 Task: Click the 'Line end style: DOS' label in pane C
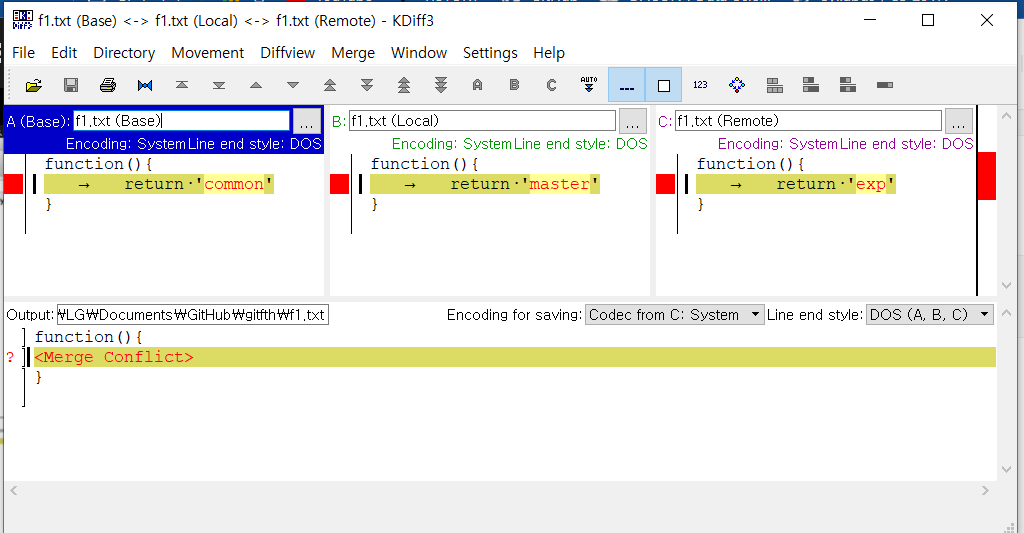coord(906,144)
